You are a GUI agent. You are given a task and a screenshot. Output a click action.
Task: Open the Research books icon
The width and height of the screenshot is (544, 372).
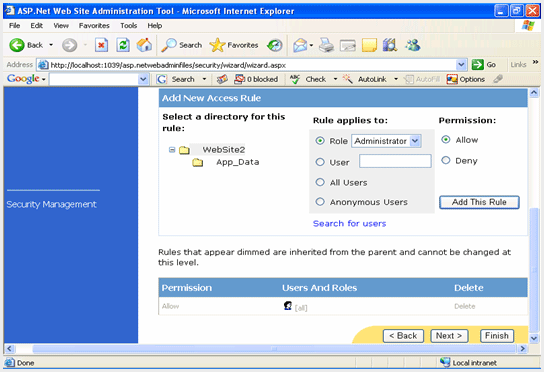[390, 45]
